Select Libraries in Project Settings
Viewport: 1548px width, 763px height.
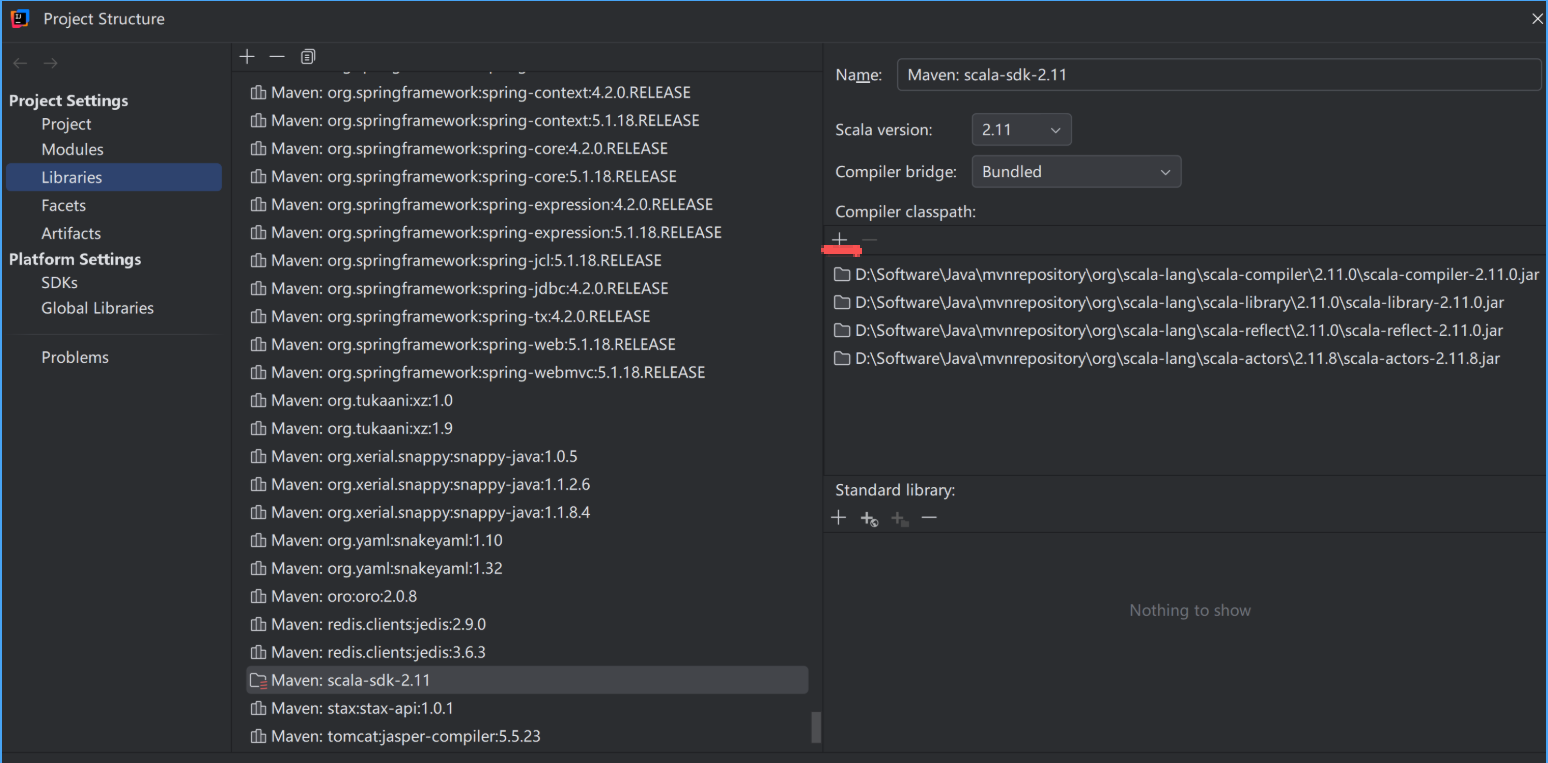(114, 177)
